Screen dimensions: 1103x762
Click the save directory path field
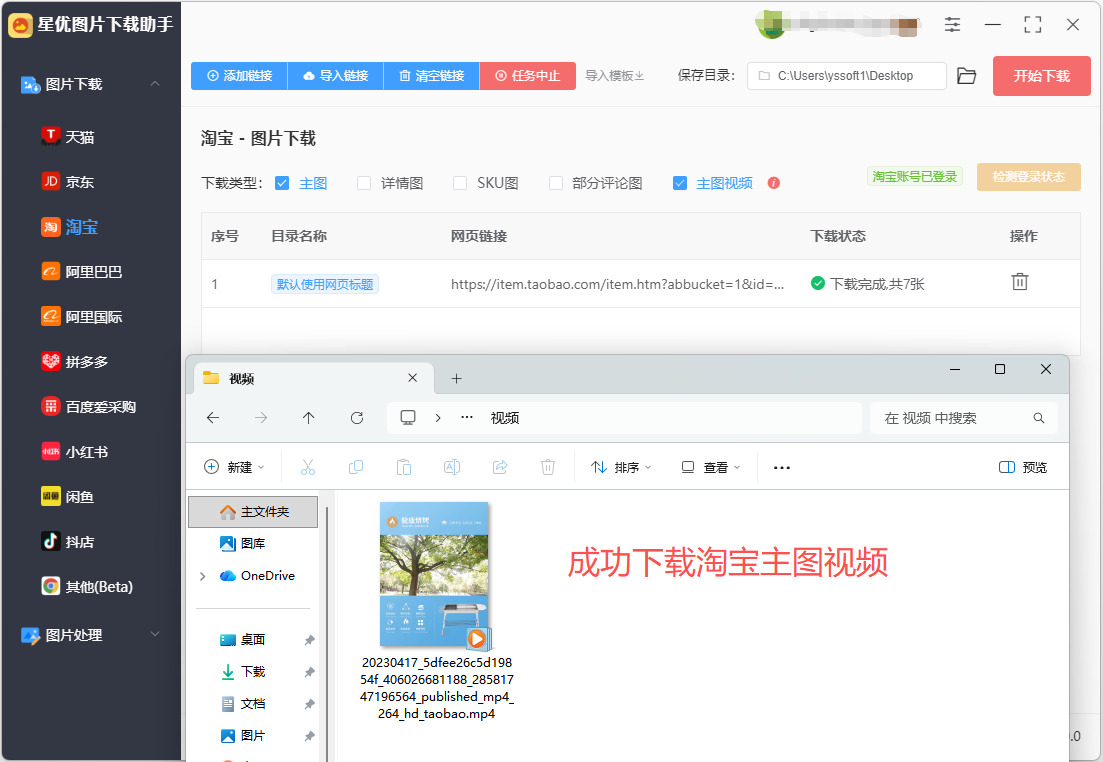[847, 76]
